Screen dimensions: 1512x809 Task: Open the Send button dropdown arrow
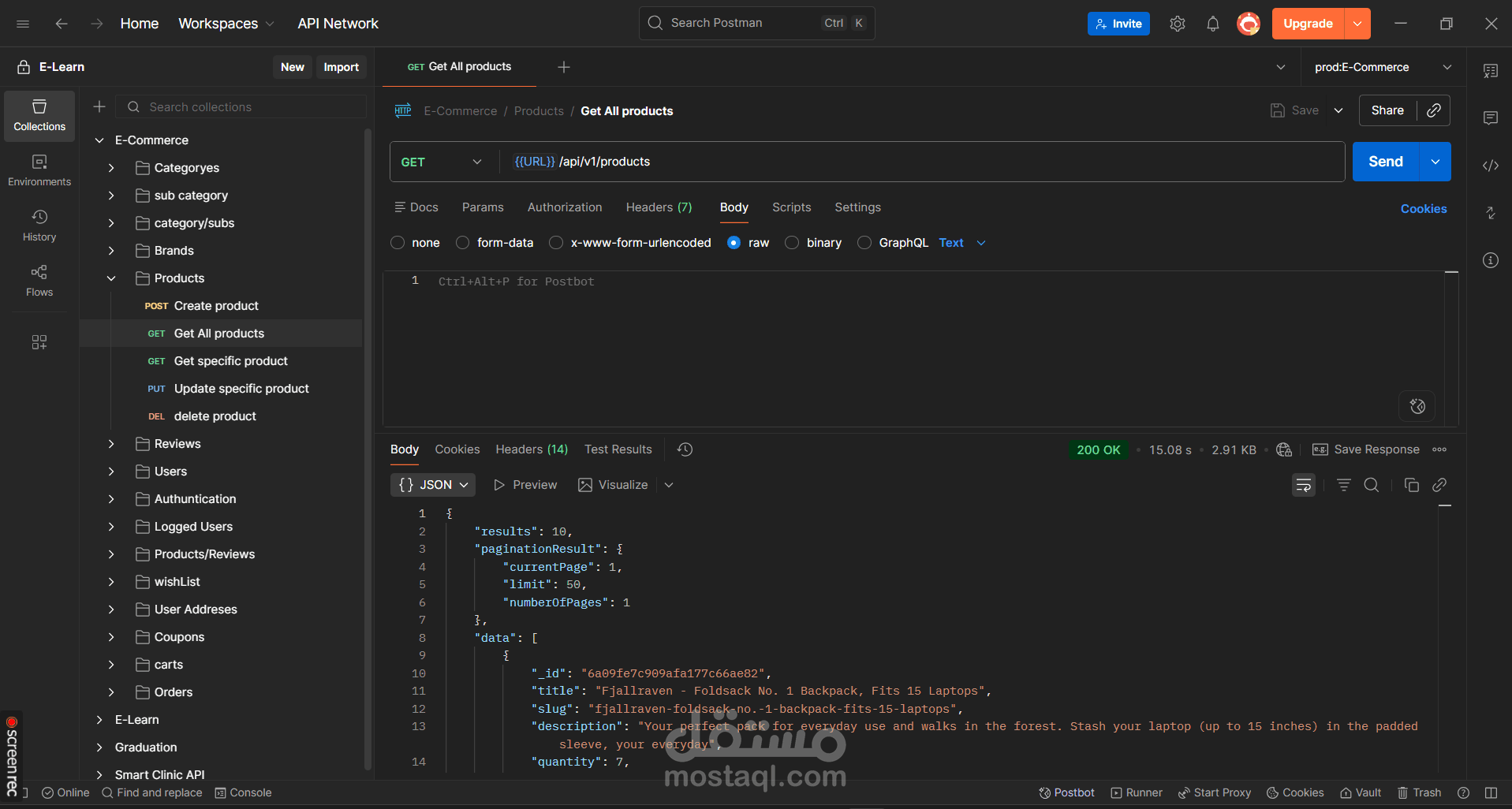click(1435, 162)
